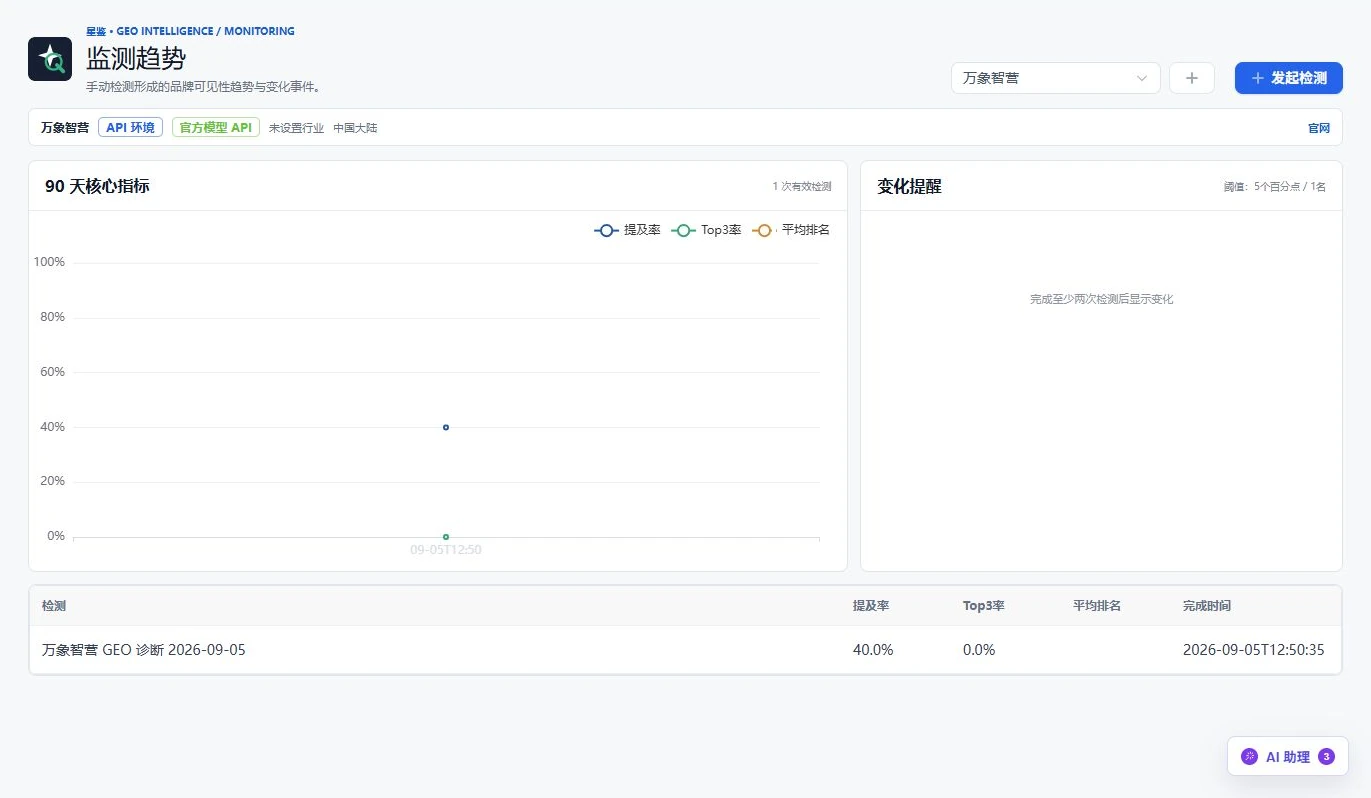The width and height of the screenshot is (1371, 798).
Task: Click the 监测趋势 page title
Action: pos(136,58)
